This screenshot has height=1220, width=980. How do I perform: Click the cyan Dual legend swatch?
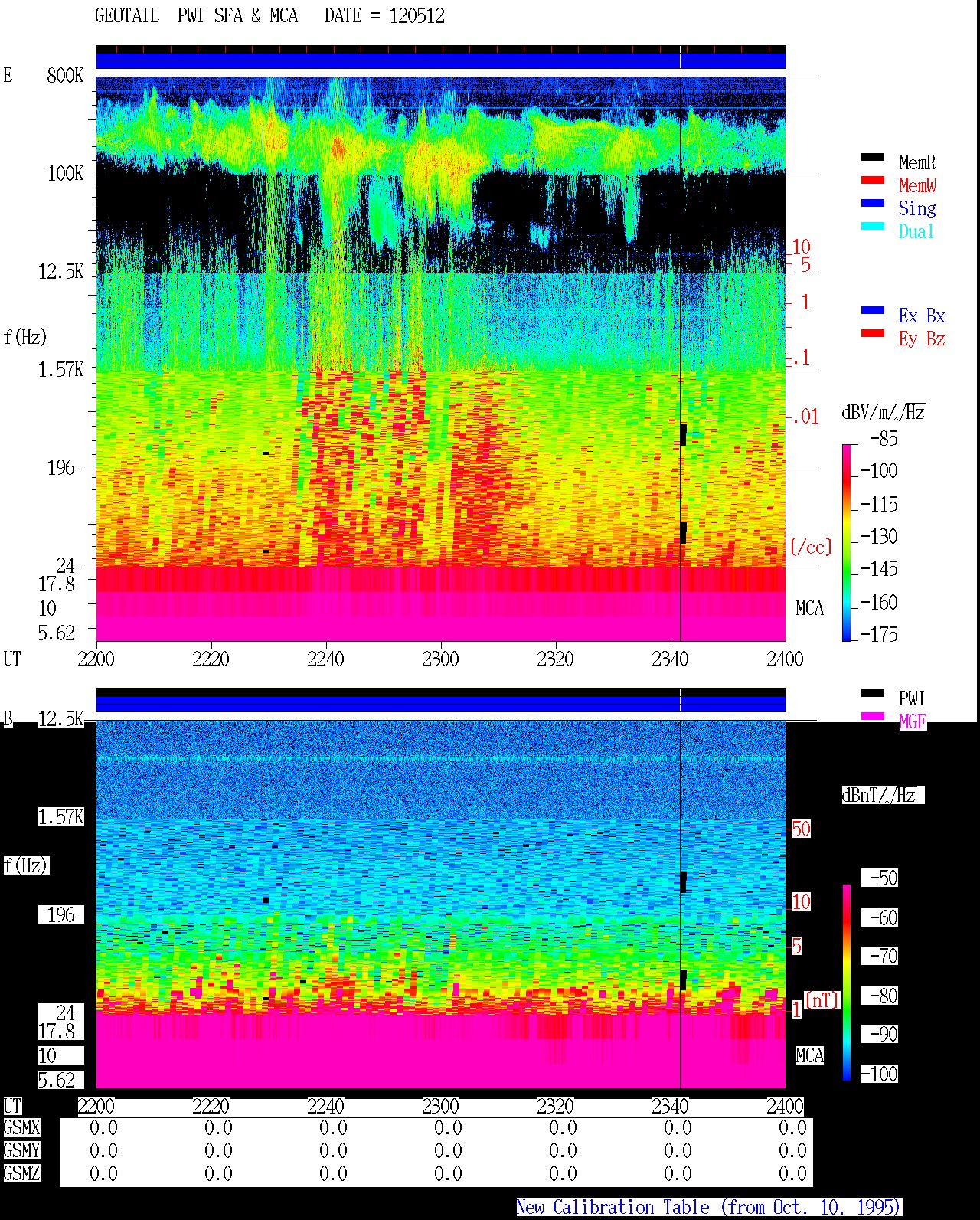click(873, 227)
